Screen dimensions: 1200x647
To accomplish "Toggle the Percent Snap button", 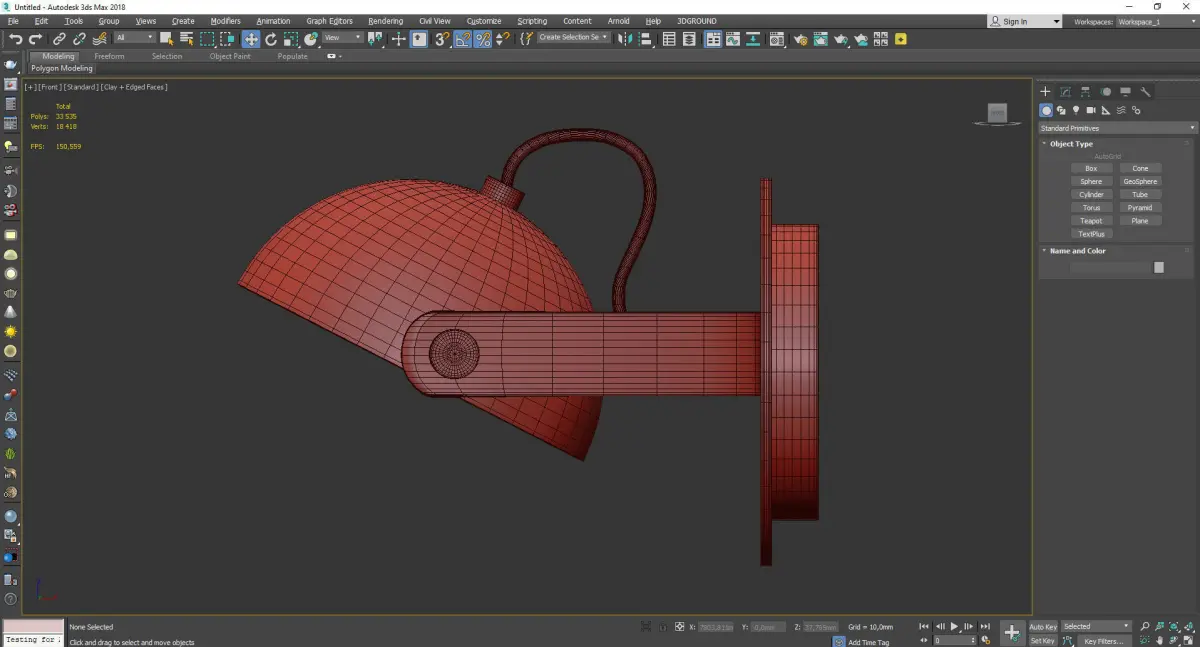I will 483,39.
